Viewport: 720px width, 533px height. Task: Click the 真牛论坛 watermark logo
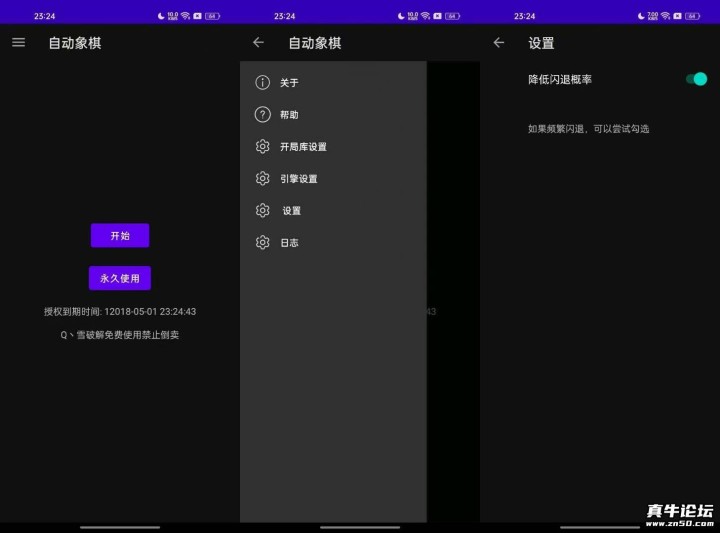(679, 511)
